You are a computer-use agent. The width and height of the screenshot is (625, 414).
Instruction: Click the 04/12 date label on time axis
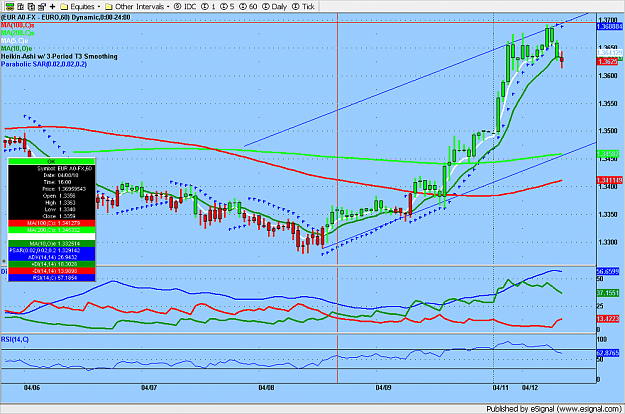(x=530, y=388)
